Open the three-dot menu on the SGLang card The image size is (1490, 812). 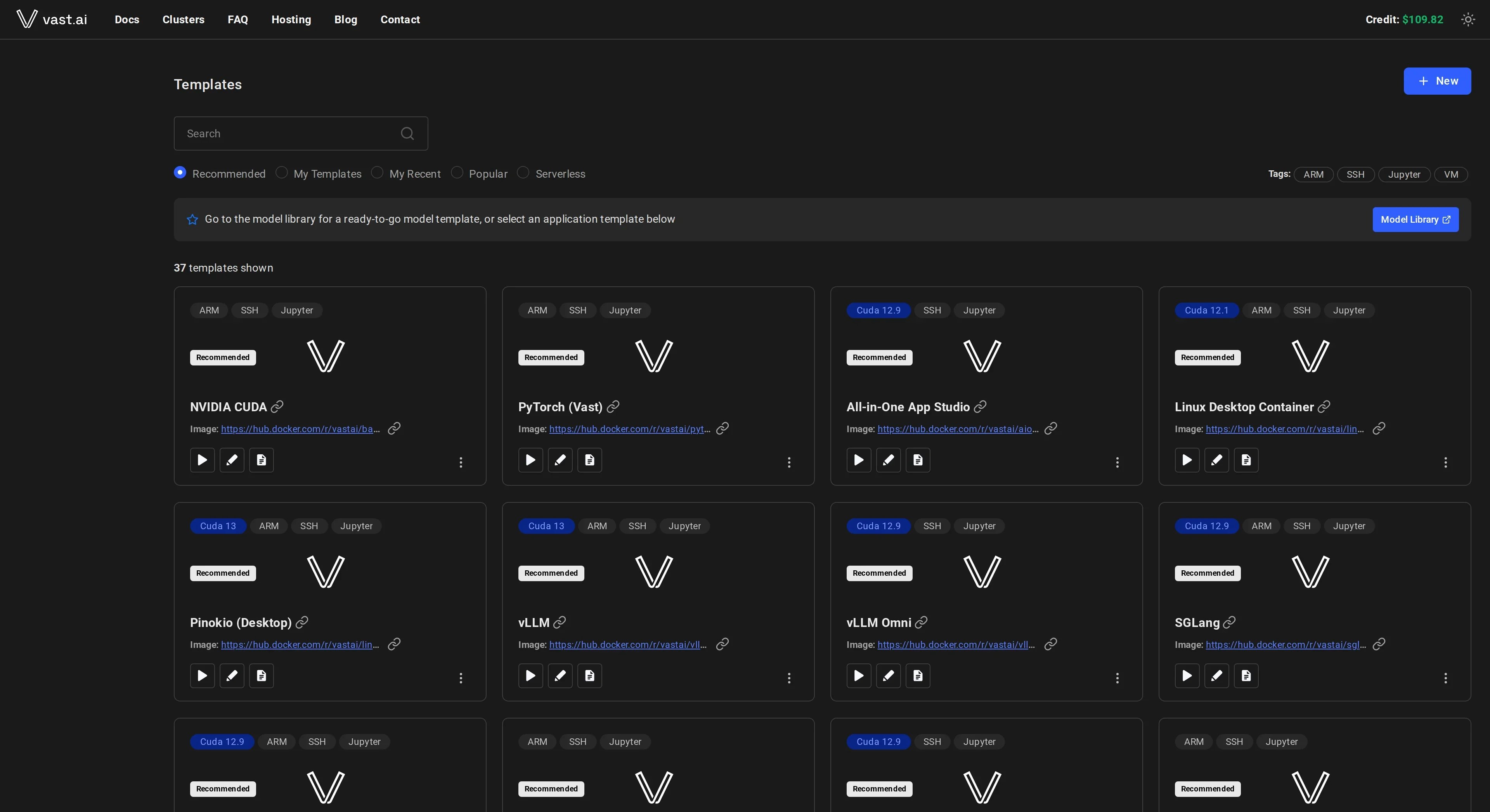(x=1445, y=678)
